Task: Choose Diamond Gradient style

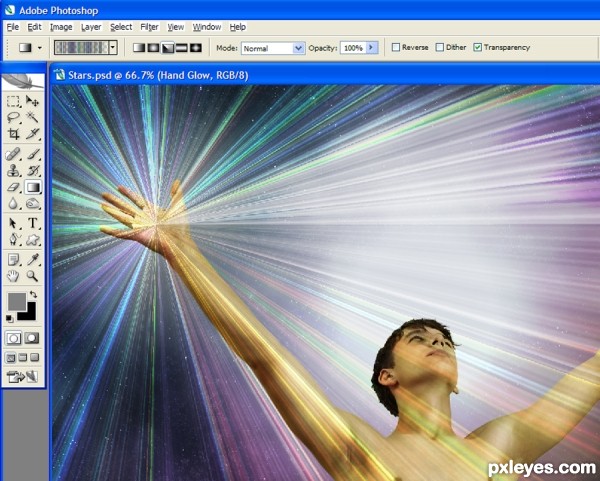Action: 196,48
